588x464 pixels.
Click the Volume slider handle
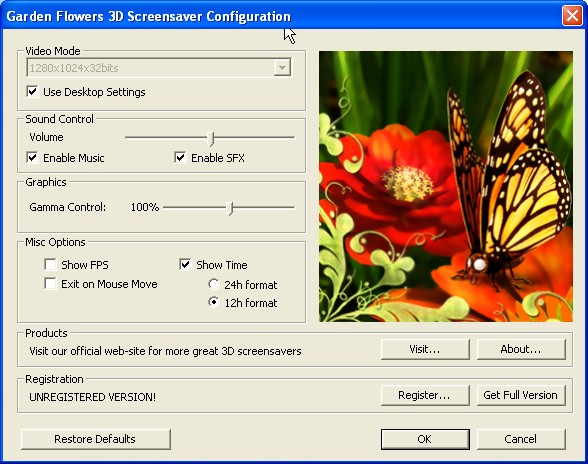211,138
